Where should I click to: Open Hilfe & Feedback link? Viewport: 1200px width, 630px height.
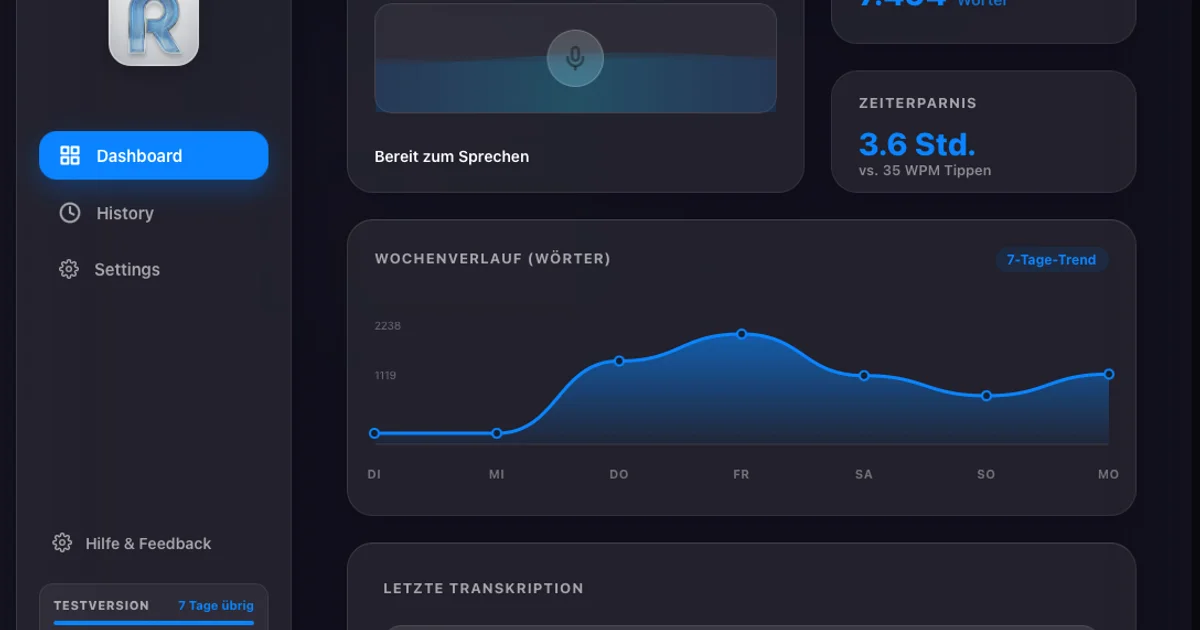point(148,543)
